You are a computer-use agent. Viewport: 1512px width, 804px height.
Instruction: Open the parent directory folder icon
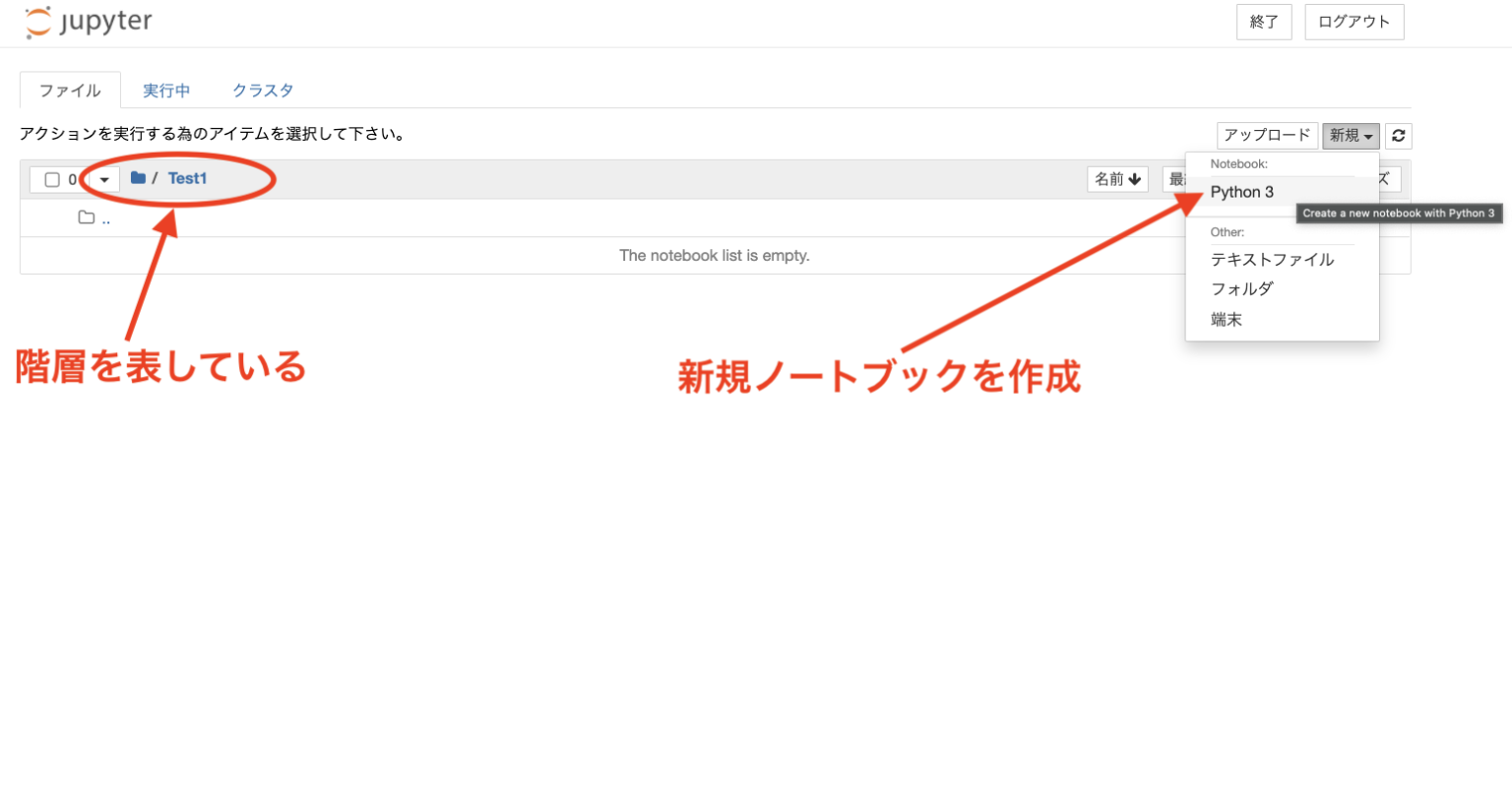[x=87, y=217]
